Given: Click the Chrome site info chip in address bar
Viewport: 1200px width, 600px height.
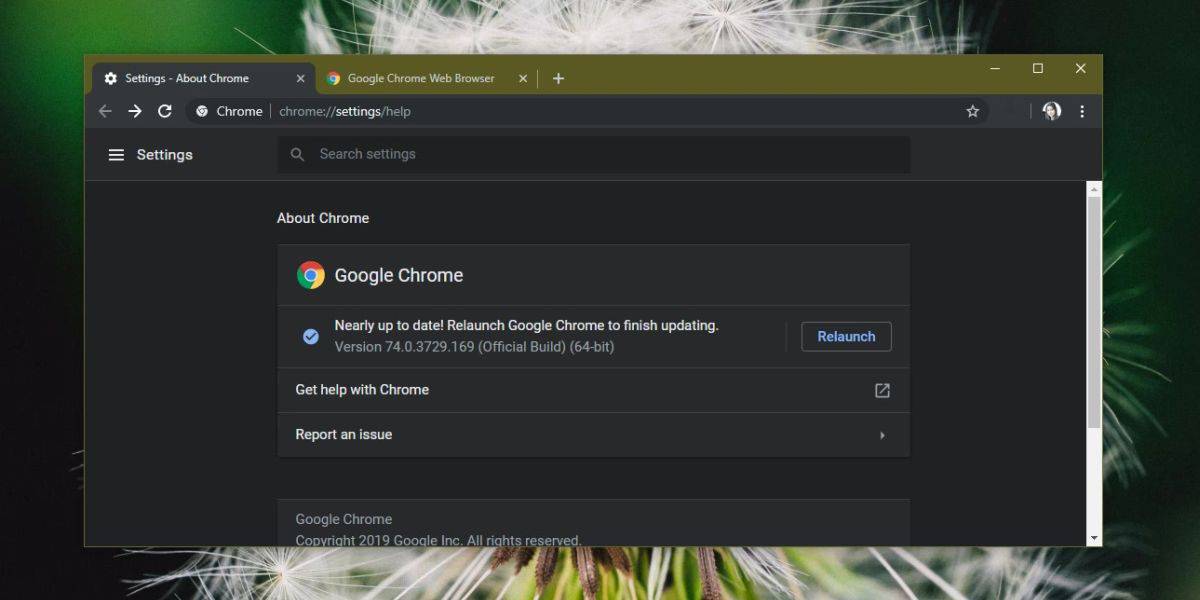Looking at the screenshot, I should pyautogui.click(x=229, y=111).
